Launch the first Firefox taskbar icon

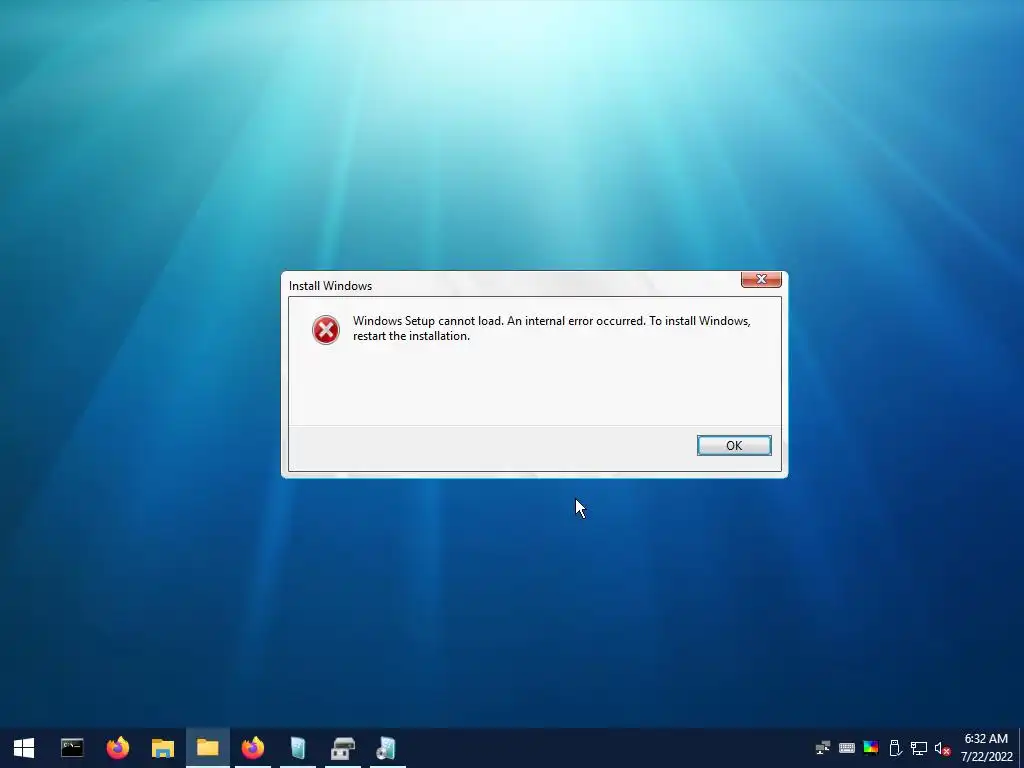click(118, 748)
